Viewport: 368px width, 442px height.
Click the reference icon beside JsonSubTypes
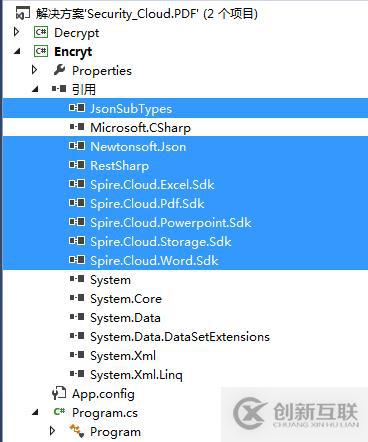77,108
